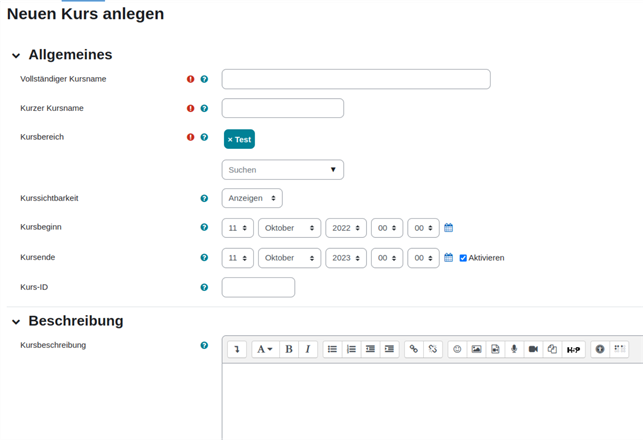Show more editor toolbar buttons
Image resolution: width=643 pixels, height=440 pixels.
(x=237, y=349)
